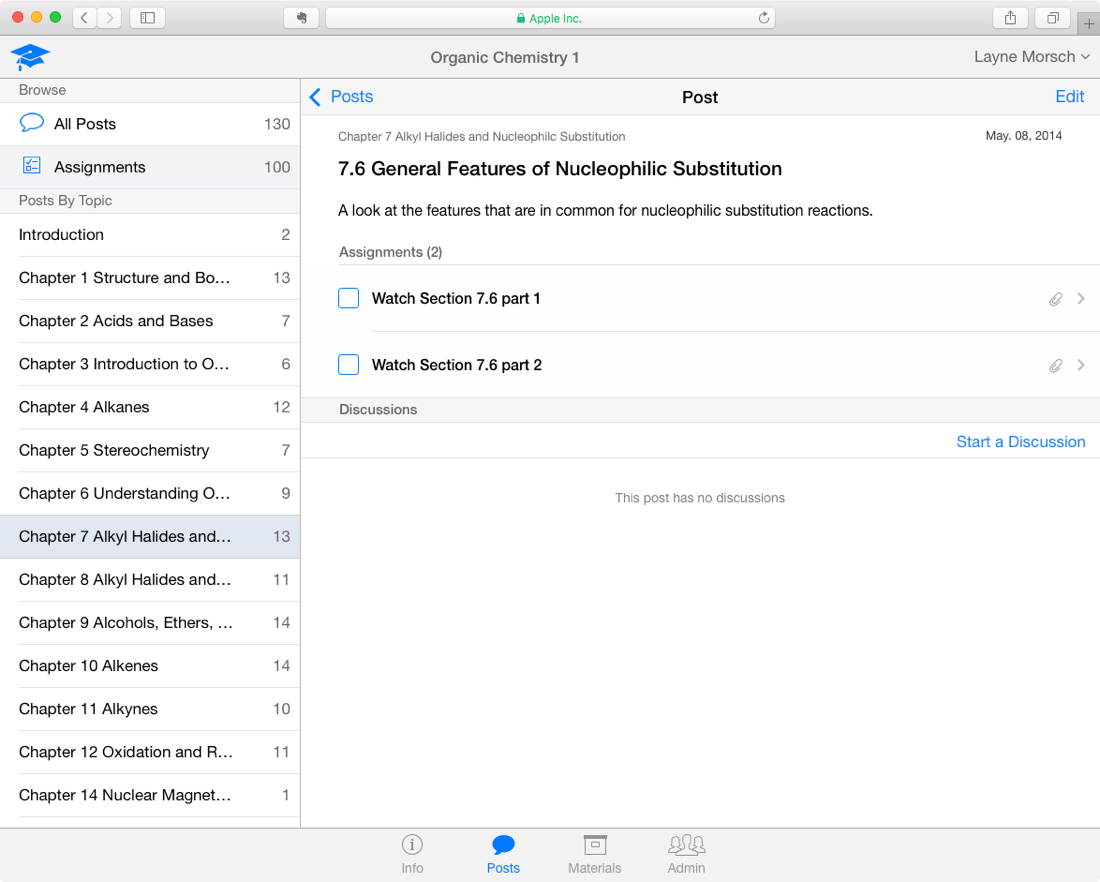Screen dimensions: 1100x882
Task: Open the Admin people icon
Action: pyautogui.click(x=686, y=845)
